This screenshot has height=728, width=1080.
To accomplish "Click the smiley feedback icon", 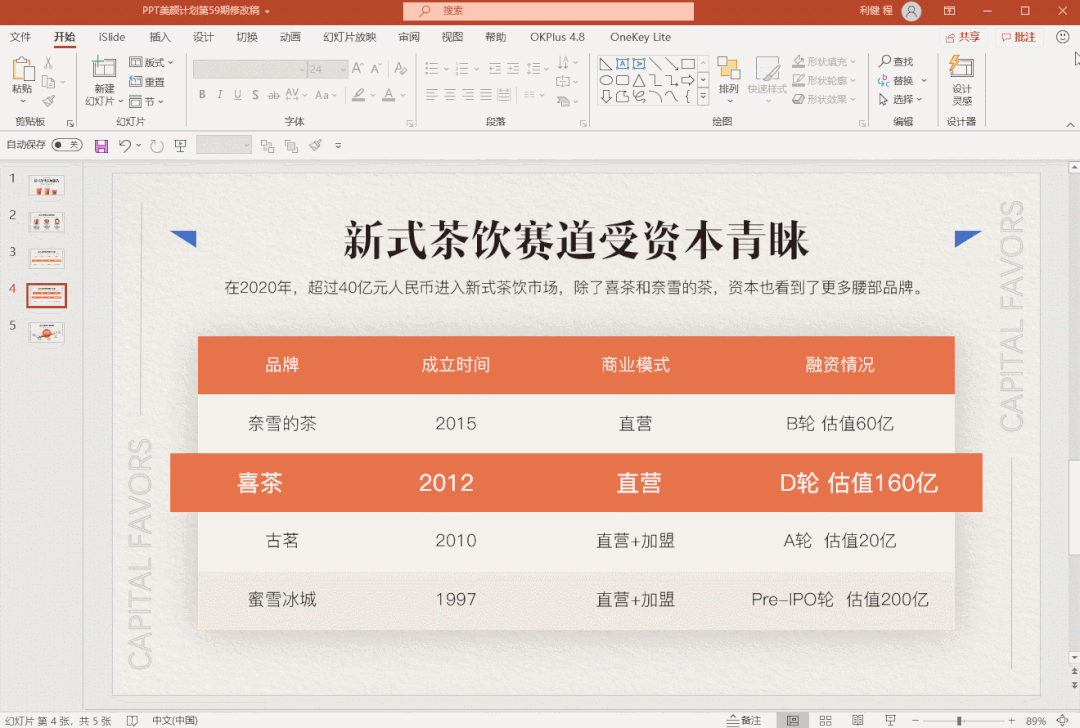I will (1063, 37).
